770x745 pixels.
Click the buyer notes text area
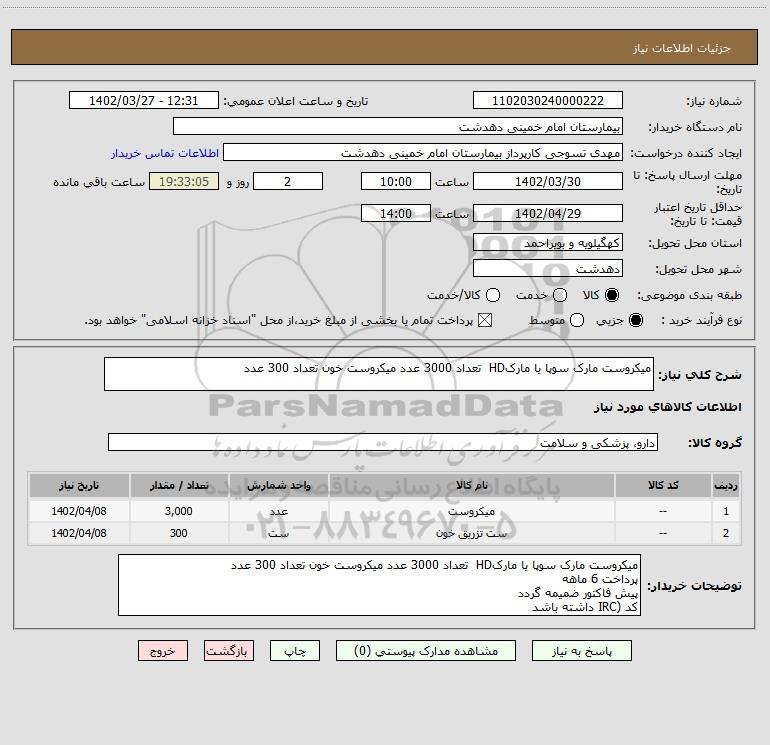(x=379, y=585)
